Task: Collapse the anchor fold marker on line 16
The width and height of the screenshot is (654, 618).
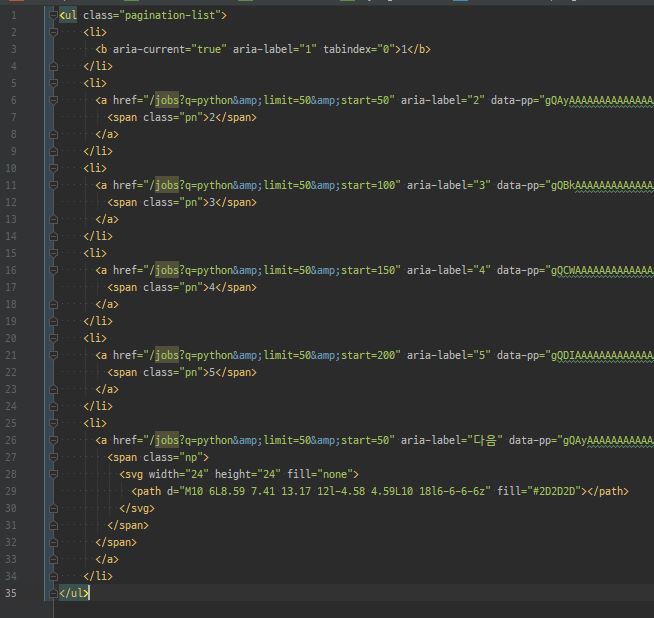Action: pyautogui.click(x=53, y=270)
